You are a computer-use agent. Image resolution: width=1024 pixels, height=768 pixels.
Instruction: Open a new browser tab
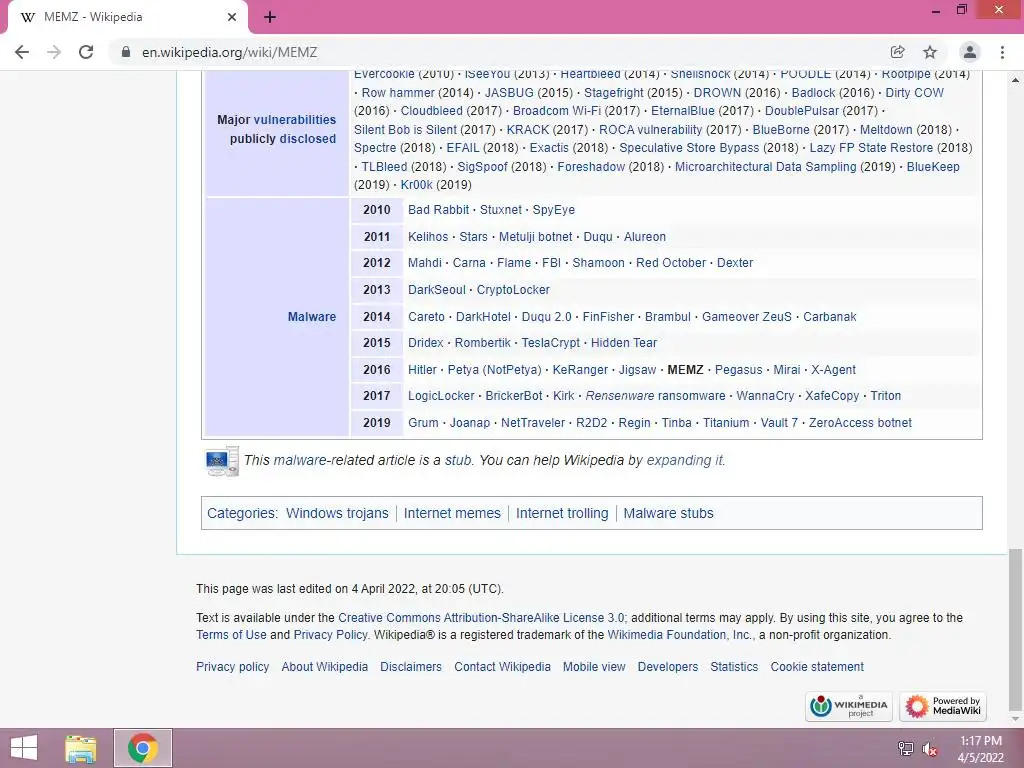pos(270,17)
